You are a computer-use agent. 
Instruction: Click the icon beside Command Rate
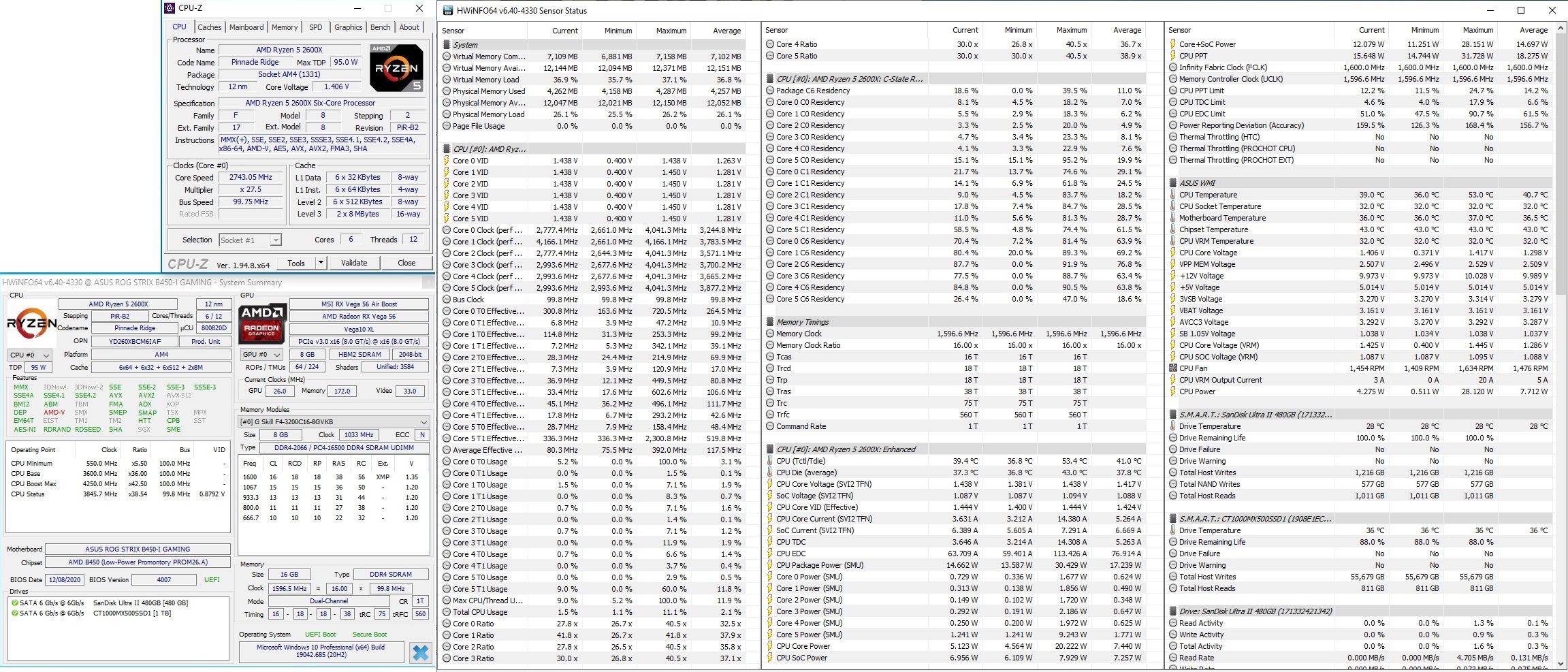coord(770,426)
